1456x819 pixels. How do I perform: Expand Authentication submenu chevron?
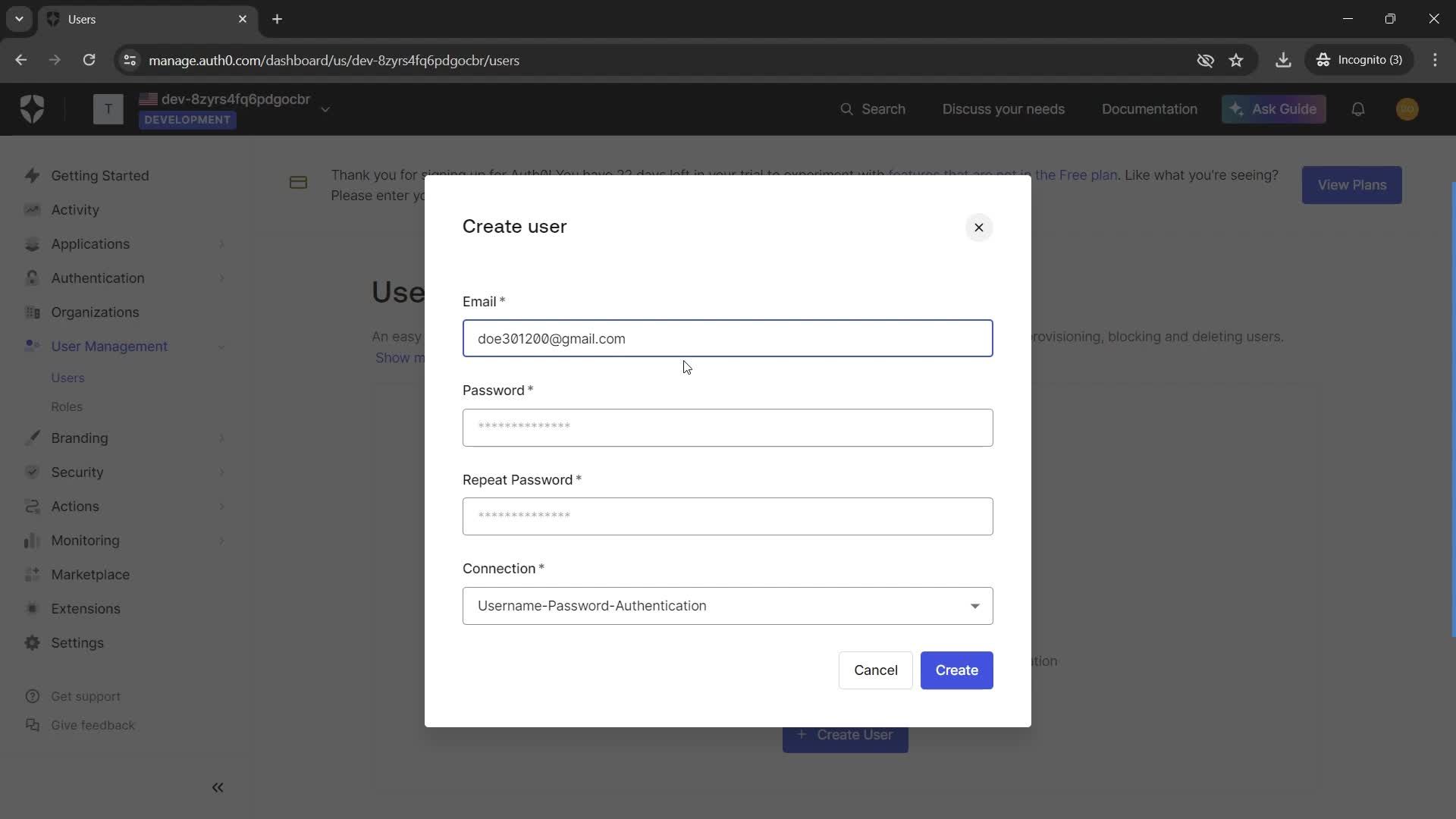click(x=221, y=278)
